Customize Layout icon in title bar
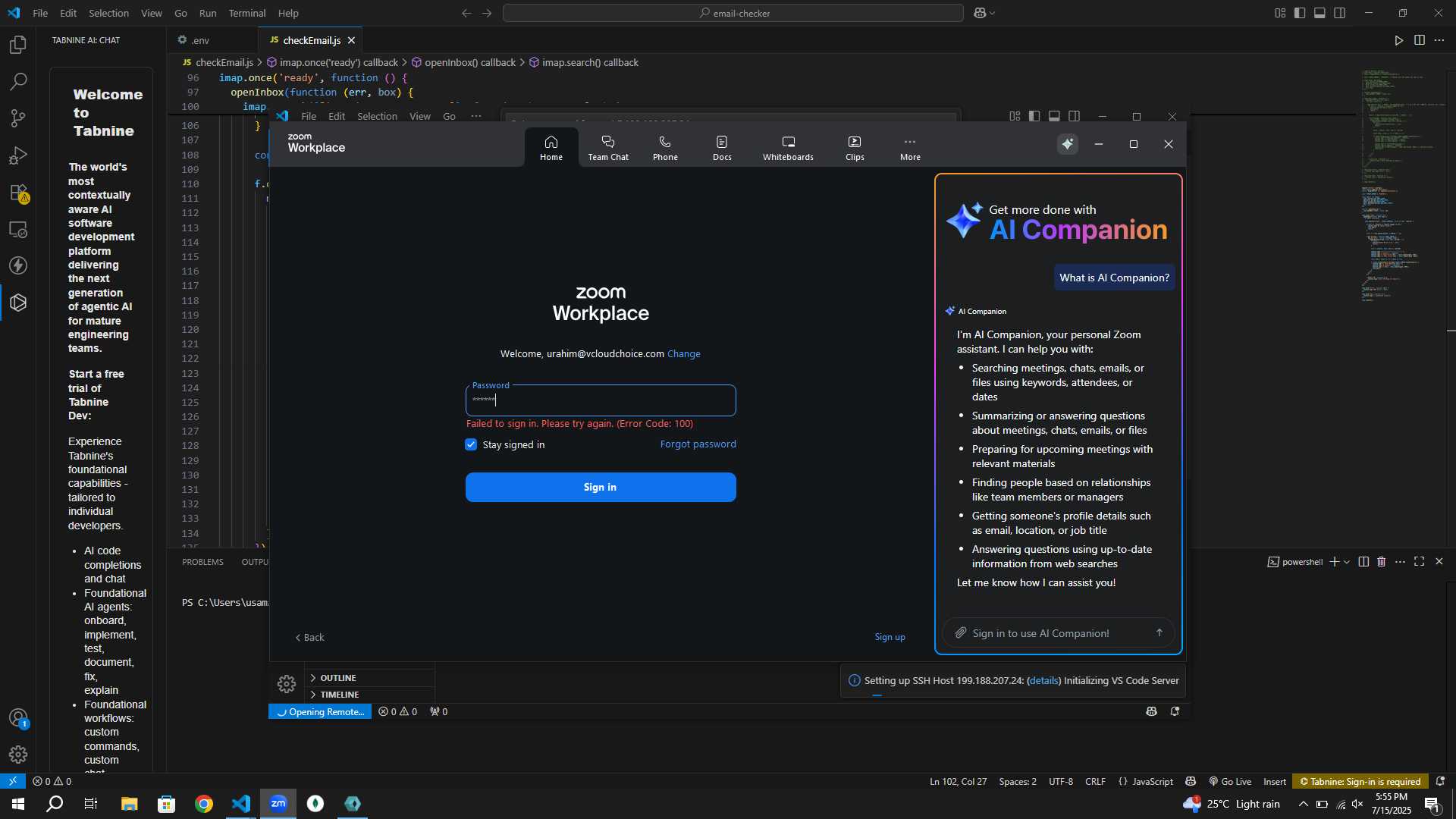The height and width of the screenshot is (819, 1456). pos(1280,13)
